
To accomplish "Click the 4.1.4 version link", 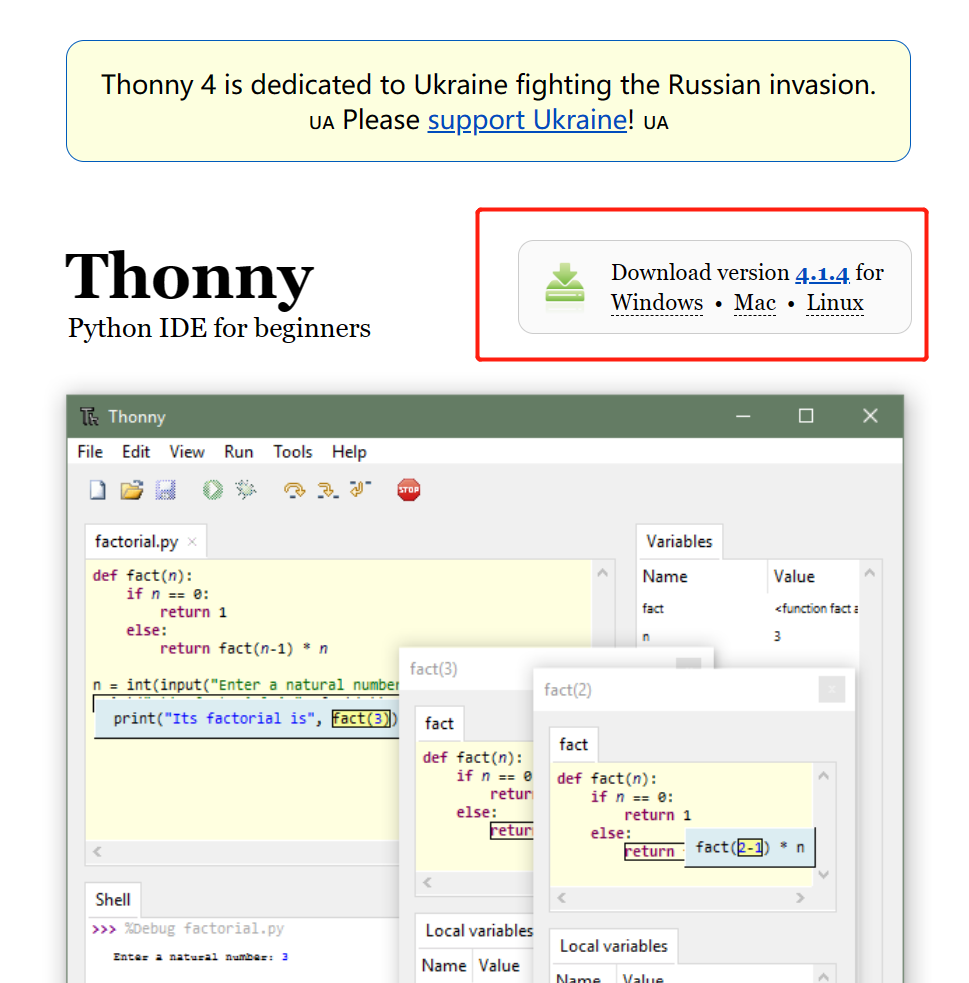I will [822, 273].
